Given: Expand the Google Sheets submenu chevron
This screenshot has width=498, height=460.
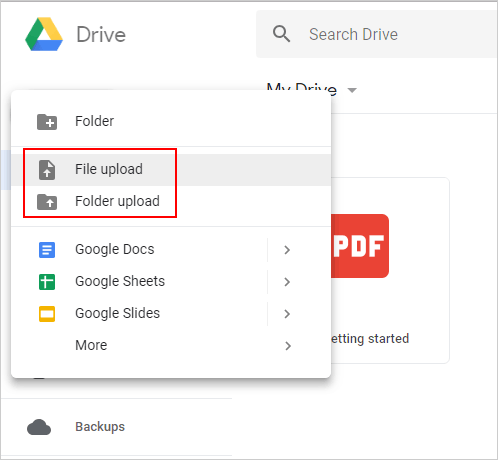Looking at the screenshot, I should [287, 282].
